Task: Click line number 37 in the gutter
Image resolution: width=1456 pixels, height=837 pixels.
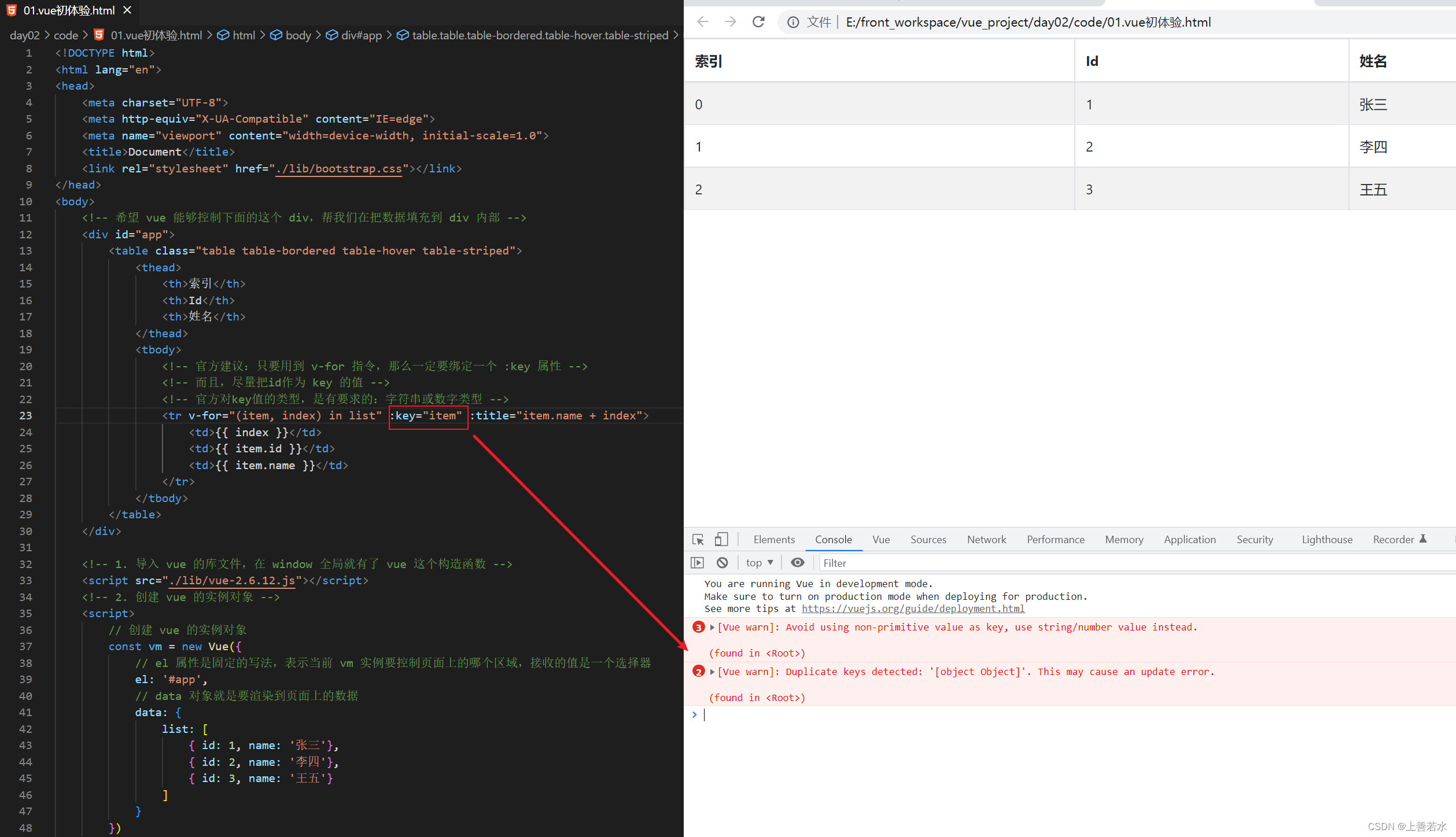Action: [25, 646]
